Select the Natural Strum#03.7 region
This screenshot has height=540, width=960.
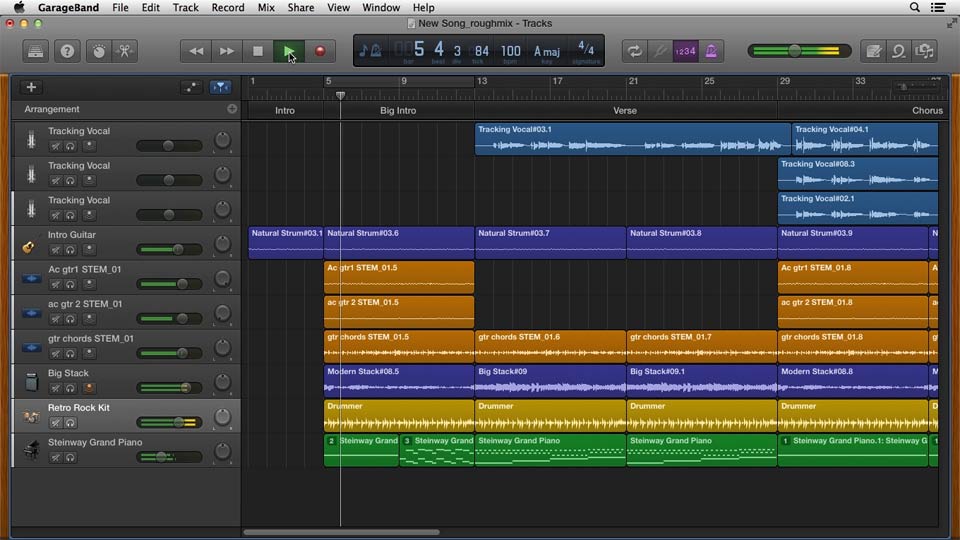[550, 242]
